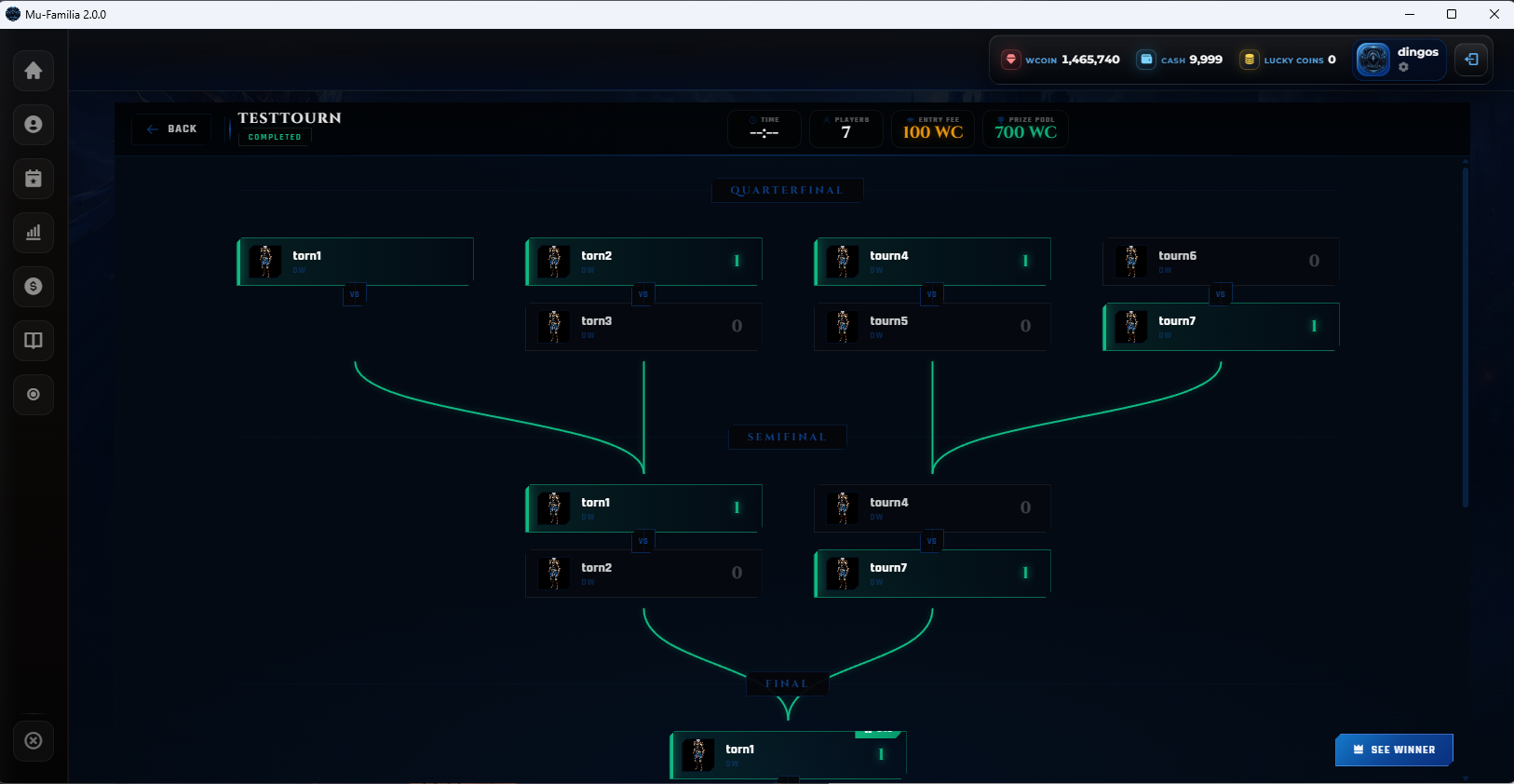Go back with the BACK button
This screenshot has height=784, width=1514.
coord(171,128)
